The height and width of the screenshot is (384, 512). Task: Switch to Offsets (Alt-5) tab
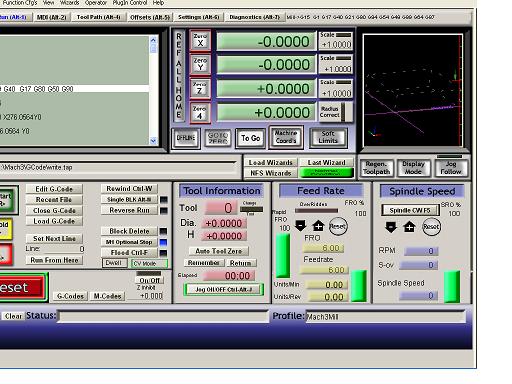point(150,17)
